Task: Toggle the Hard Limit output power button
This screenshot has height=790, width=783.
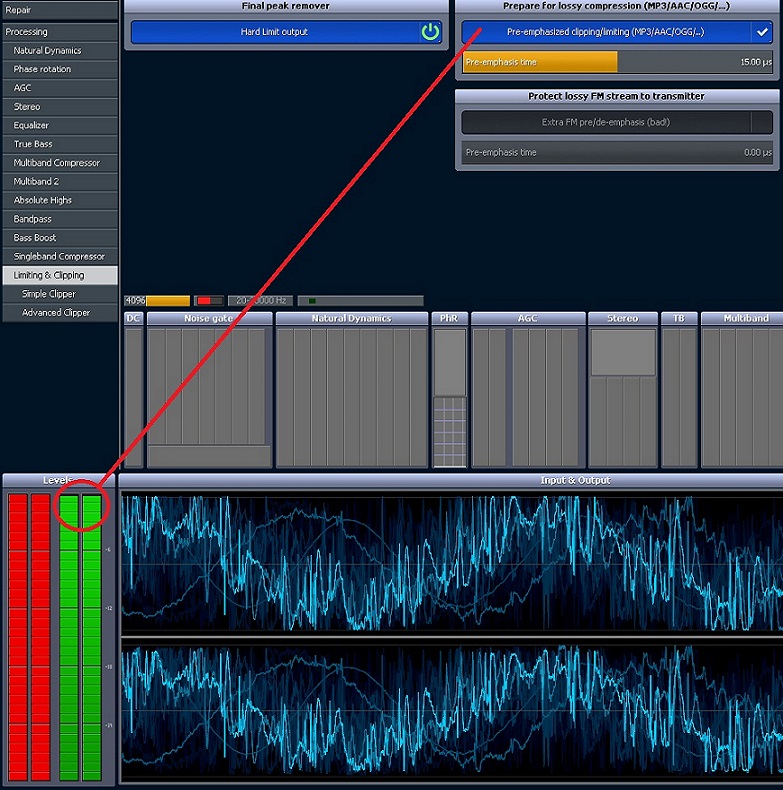Action: pos(430,32)
